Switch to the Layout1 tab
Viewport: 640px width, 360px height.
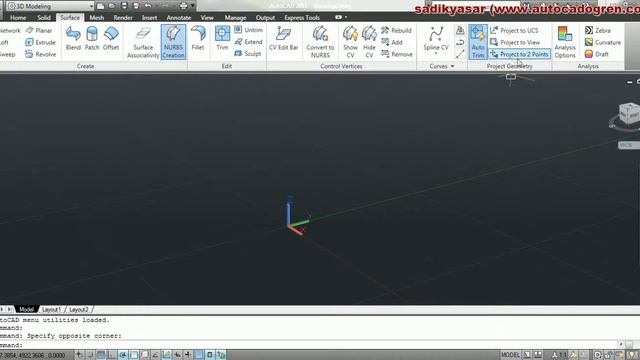tap(51, 309)
